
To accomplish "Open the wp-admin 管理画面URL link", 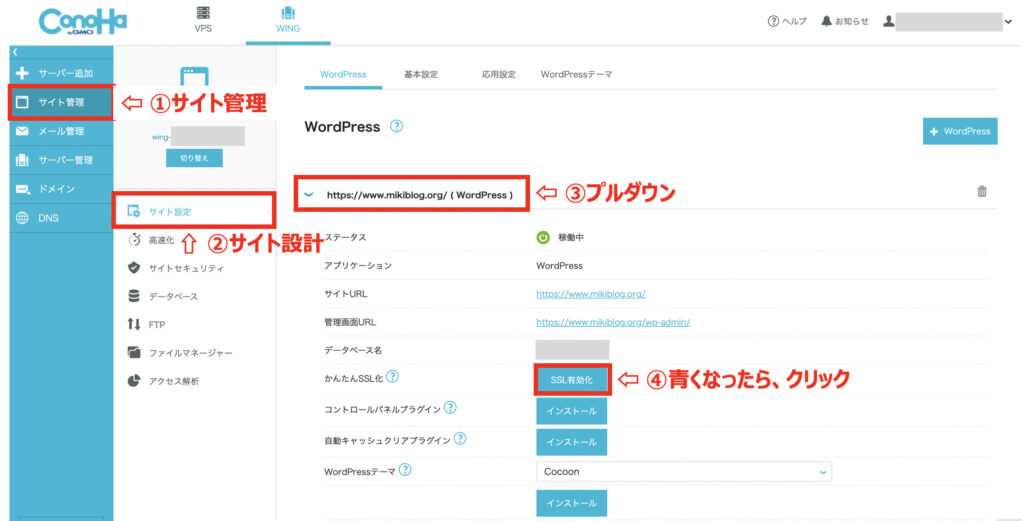I will point(613,322).
